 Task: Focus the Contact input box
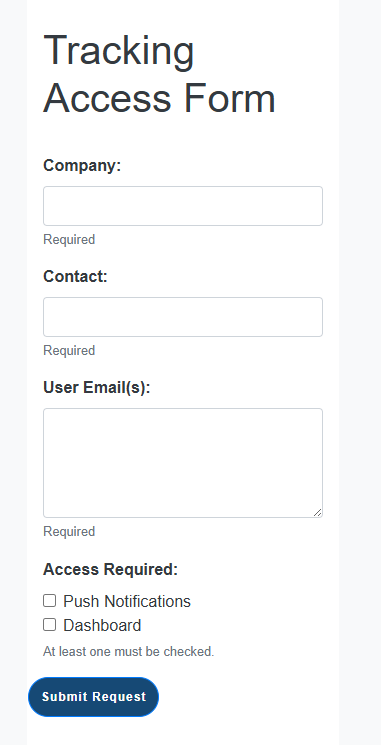(183, 317)
